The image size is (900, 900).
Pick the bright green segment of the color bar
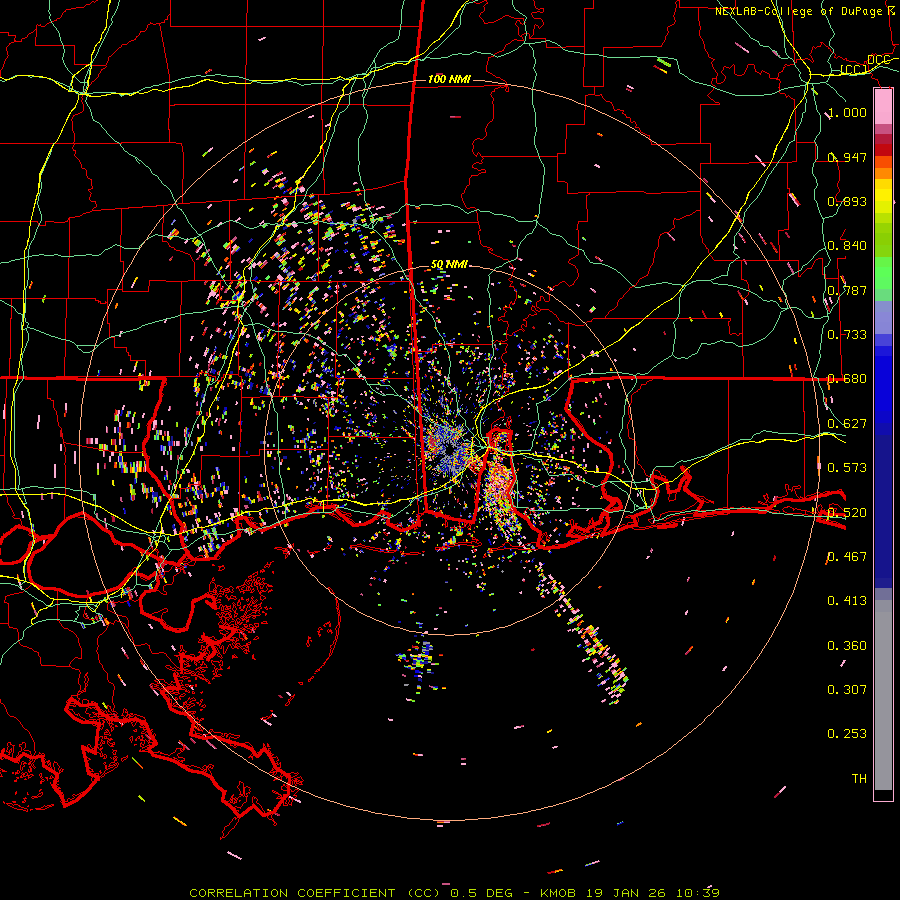(x=883, y=272)
